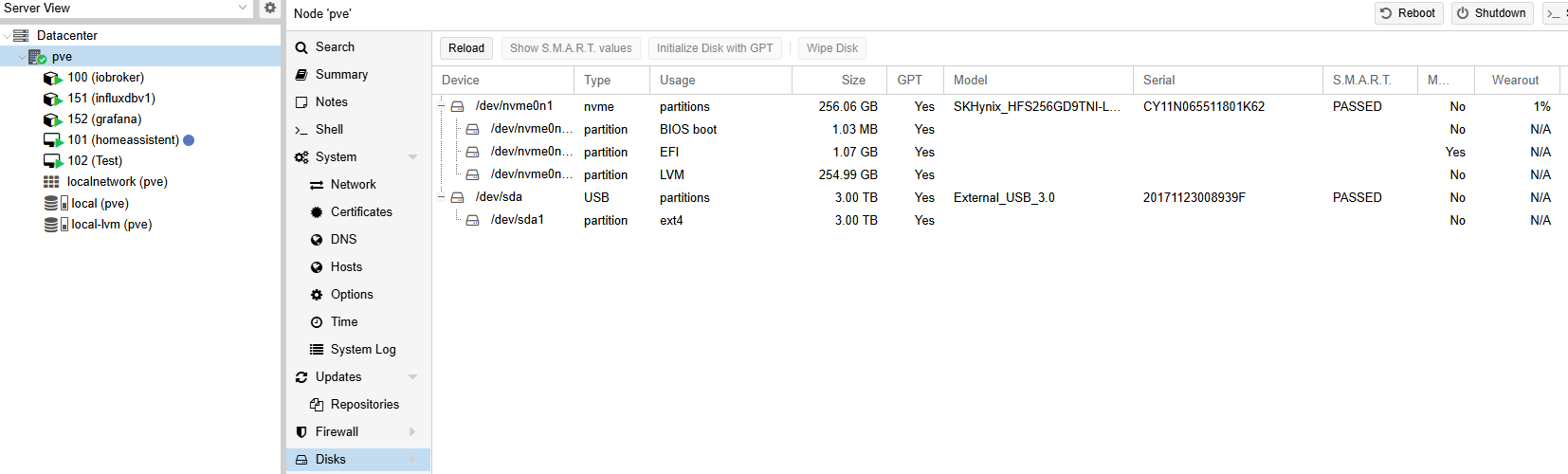The height and width of the screenshot is (474, 1568).
Task: Click the localnetwork grid icon
Action: 51,182
